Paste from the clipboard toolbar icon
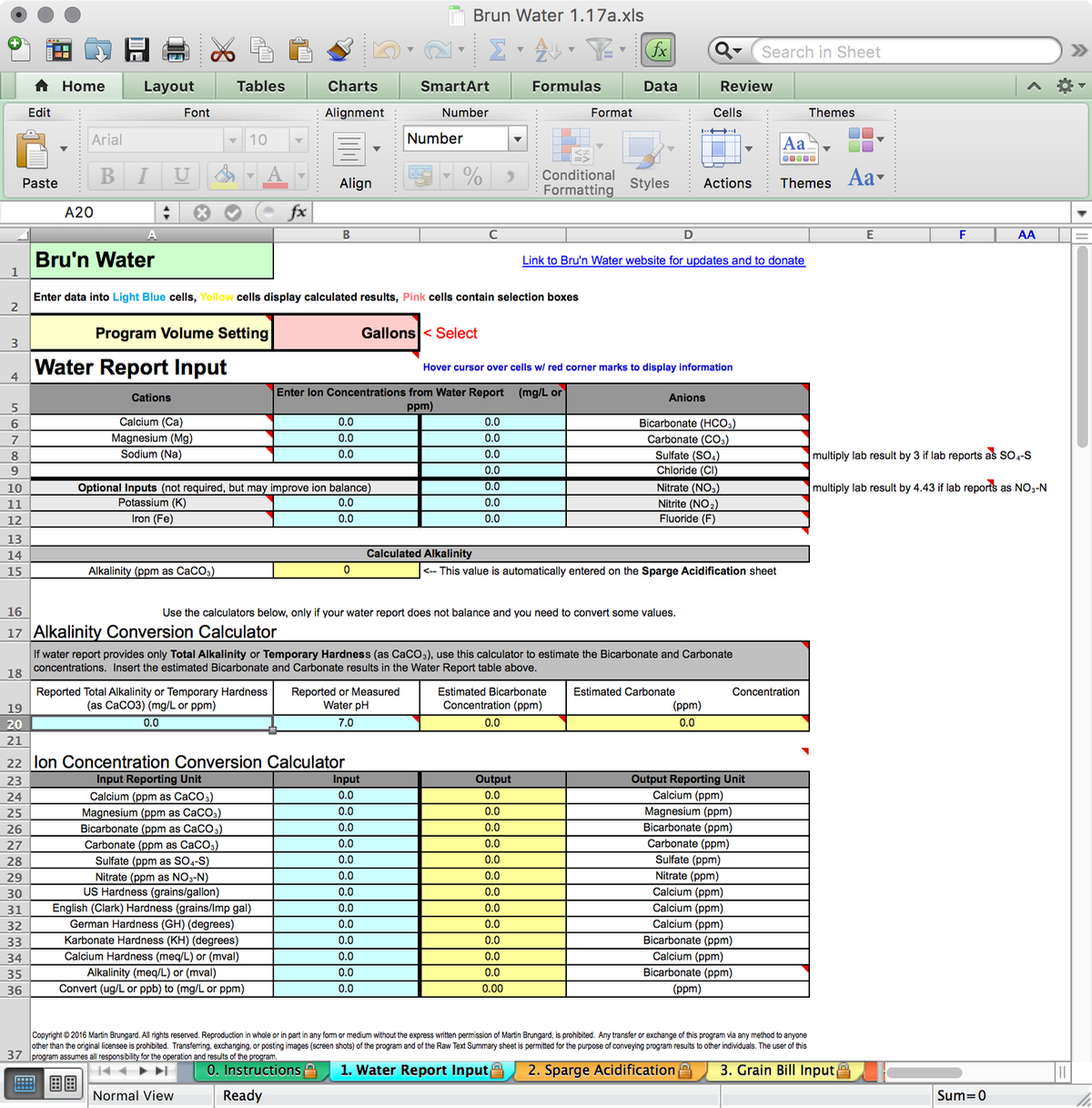 [x=300, y=50]
